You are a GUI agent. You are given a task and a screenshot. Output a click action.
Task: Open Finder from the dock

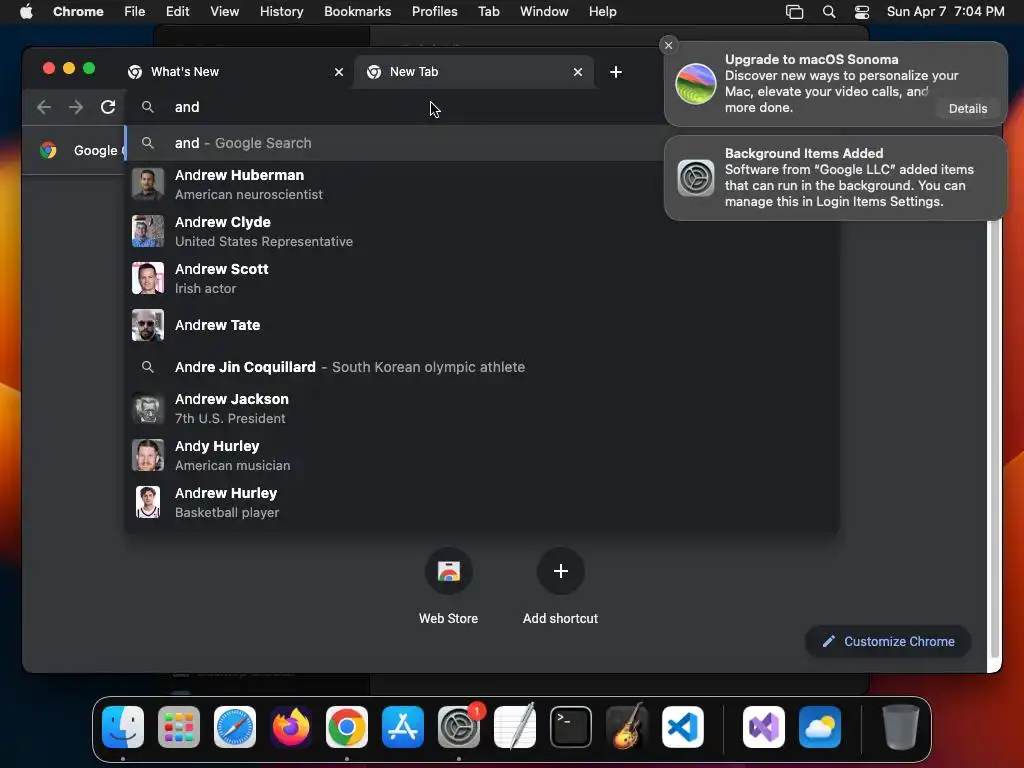click(x=123, y=727)
